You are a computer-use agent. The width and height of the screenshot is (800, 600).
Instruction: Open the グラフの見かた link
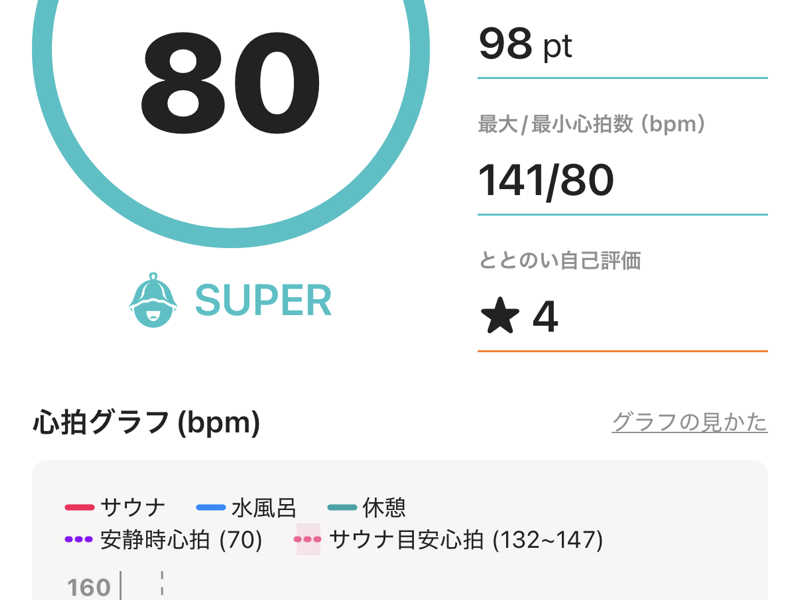point(689,422)
